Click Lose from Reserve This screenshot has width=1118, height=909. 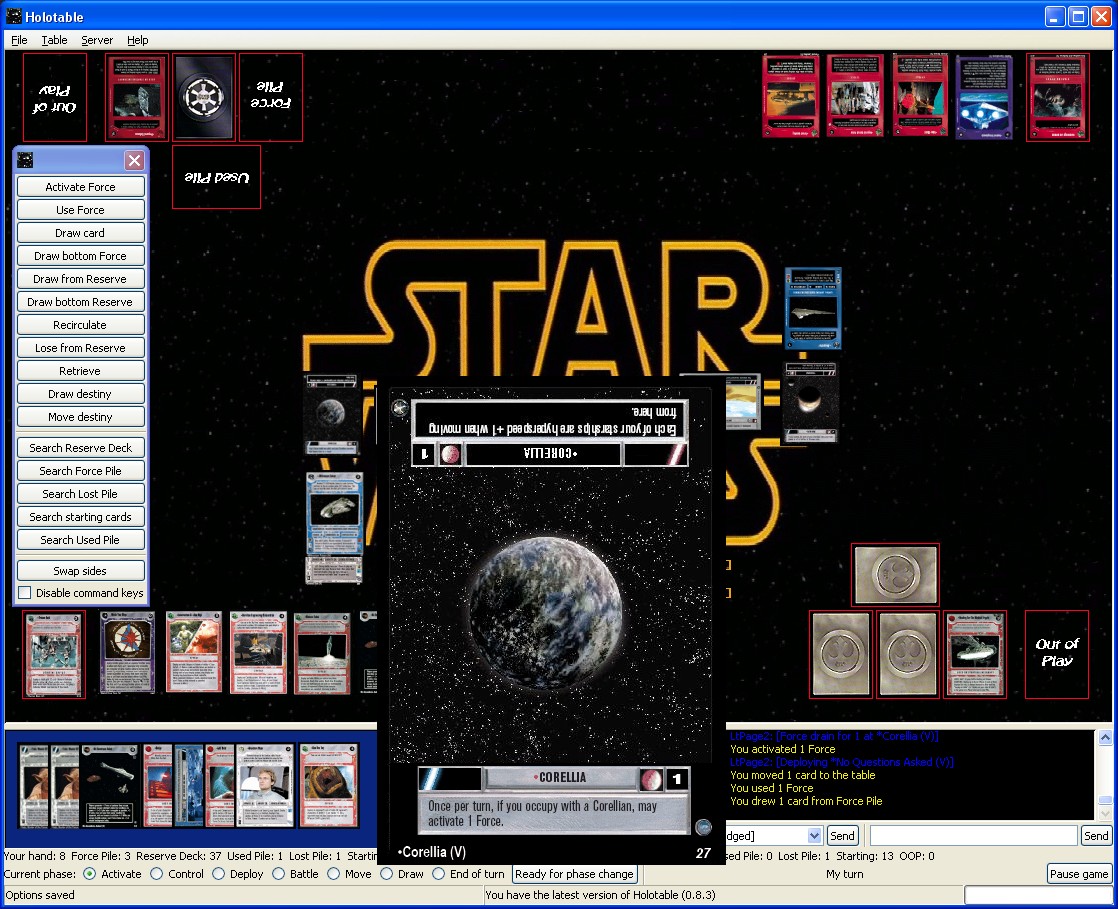click(81, 348)
